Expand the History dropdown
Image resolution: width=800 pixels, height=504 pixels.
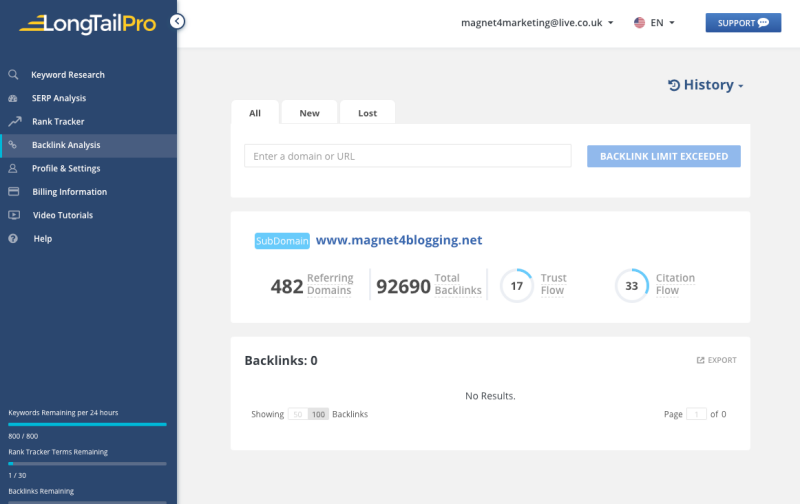click(x=706, y=85)
